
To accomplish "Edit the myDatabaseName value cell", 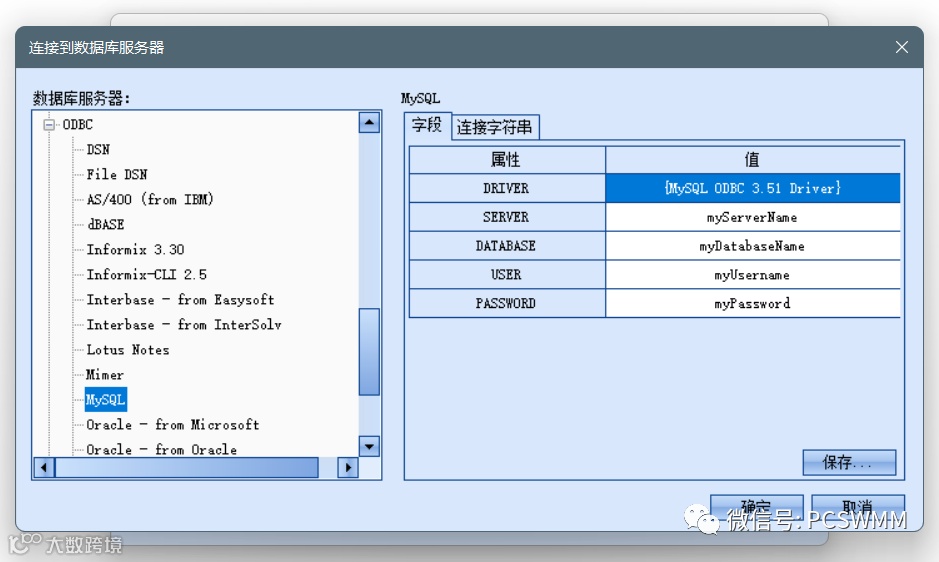I will pyautogui.click(x=752, y=246).
